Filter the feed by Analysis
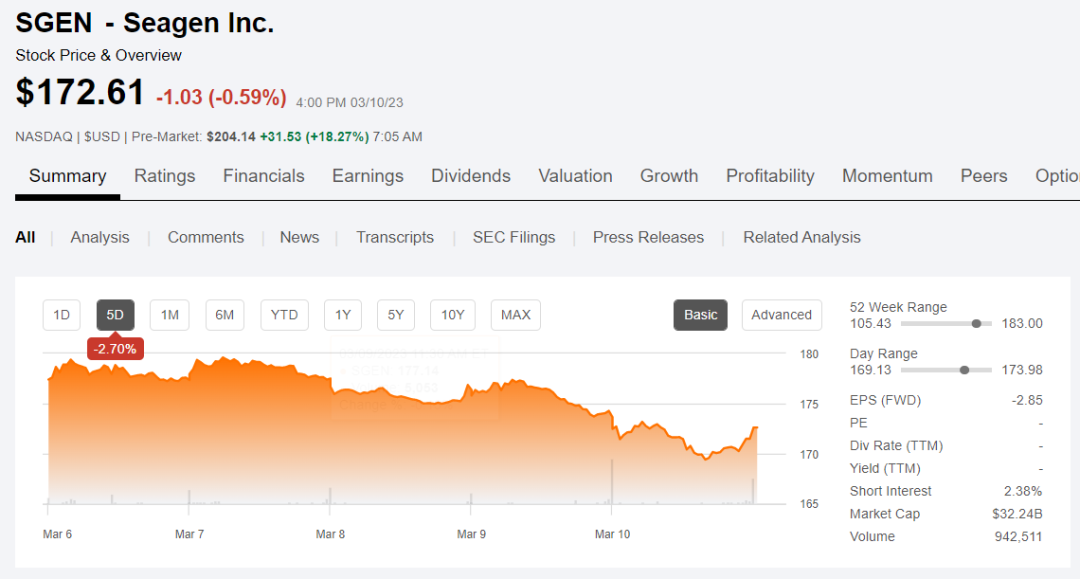The width and height of the screenshot is (1080, 579). (100, 237)
